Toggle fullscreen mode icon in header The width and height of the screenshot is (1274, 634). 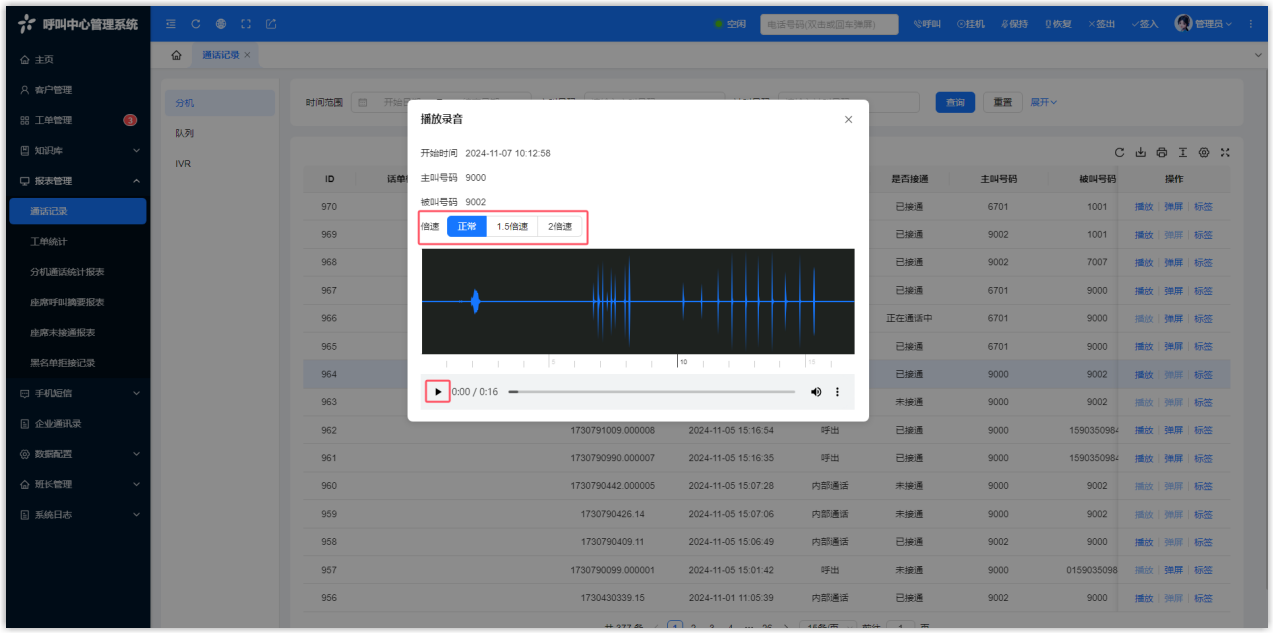(x=246, y=24)
